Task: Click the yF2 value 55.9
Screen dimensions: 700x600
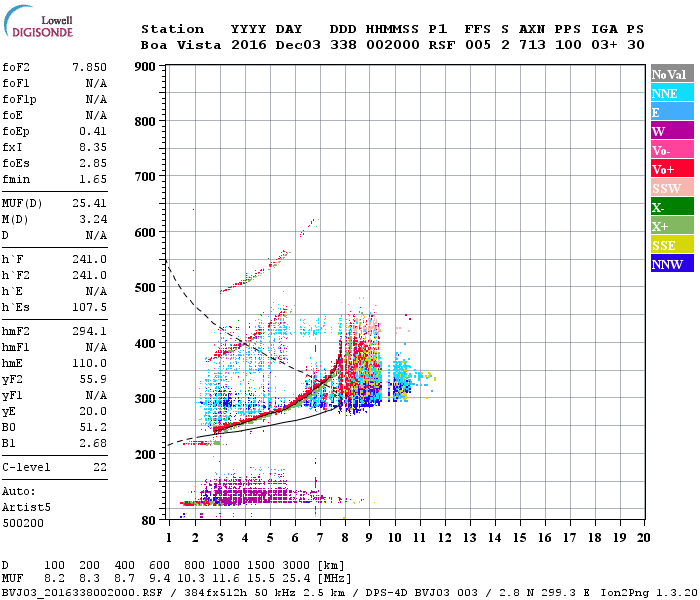Action: click(x=93, y=379)
